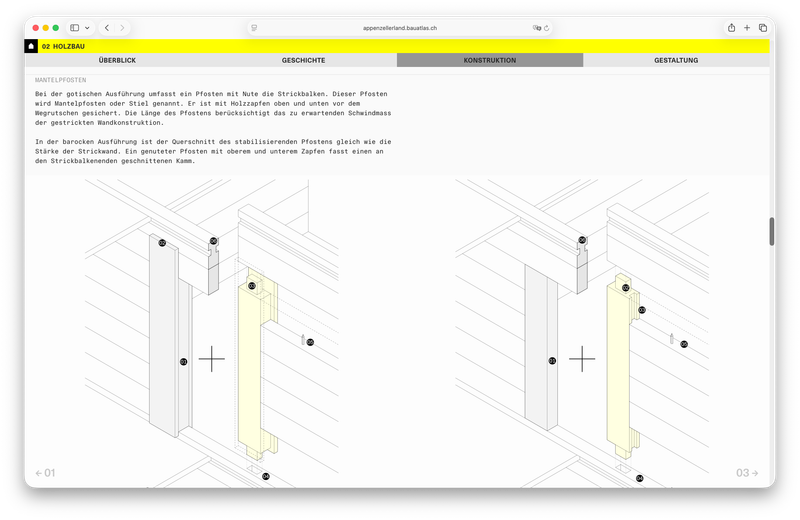
Task: Navigate to previous section 01
Action: coord(45,473)
